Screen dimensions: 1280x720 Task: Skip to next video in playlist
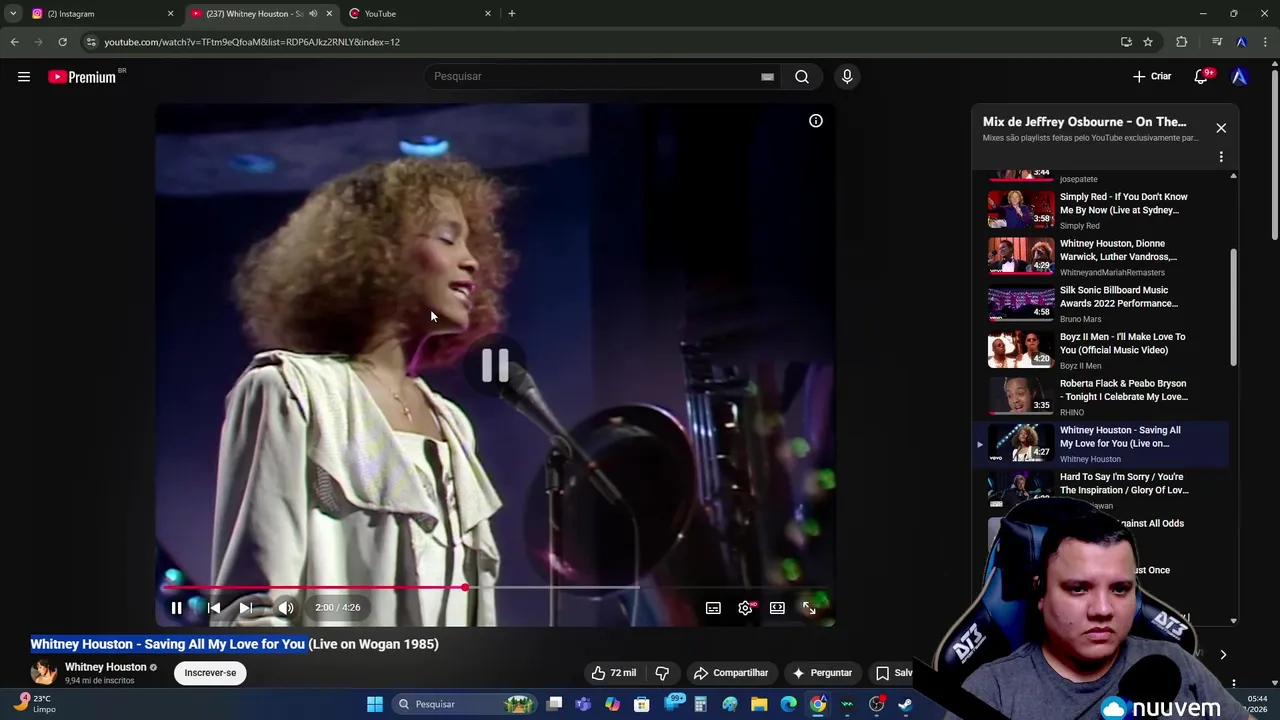(246, 607)
